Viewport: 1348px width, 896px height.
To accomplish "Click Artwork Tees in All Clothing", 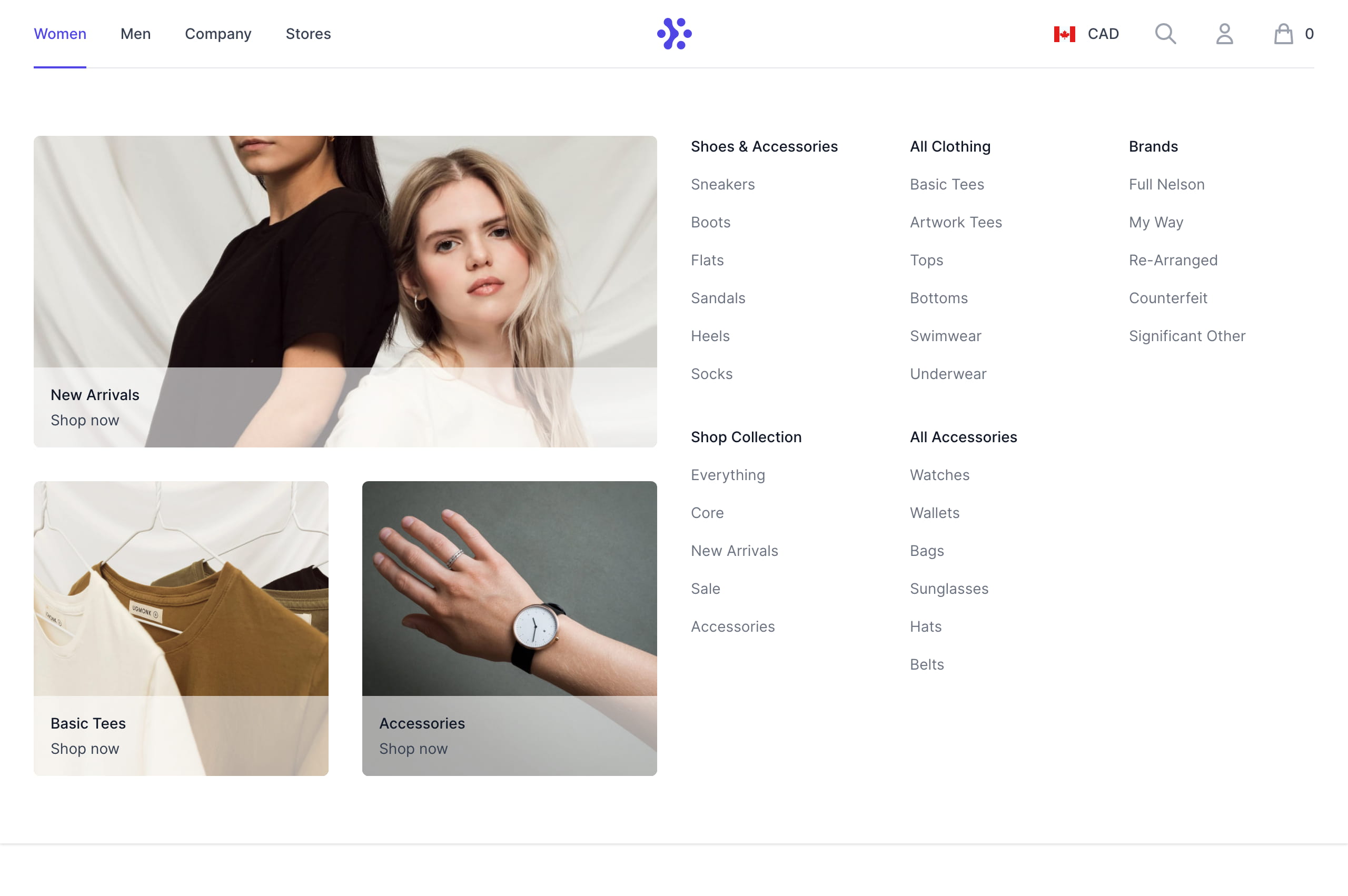I will pyautogui.click(x=955, y=222).
